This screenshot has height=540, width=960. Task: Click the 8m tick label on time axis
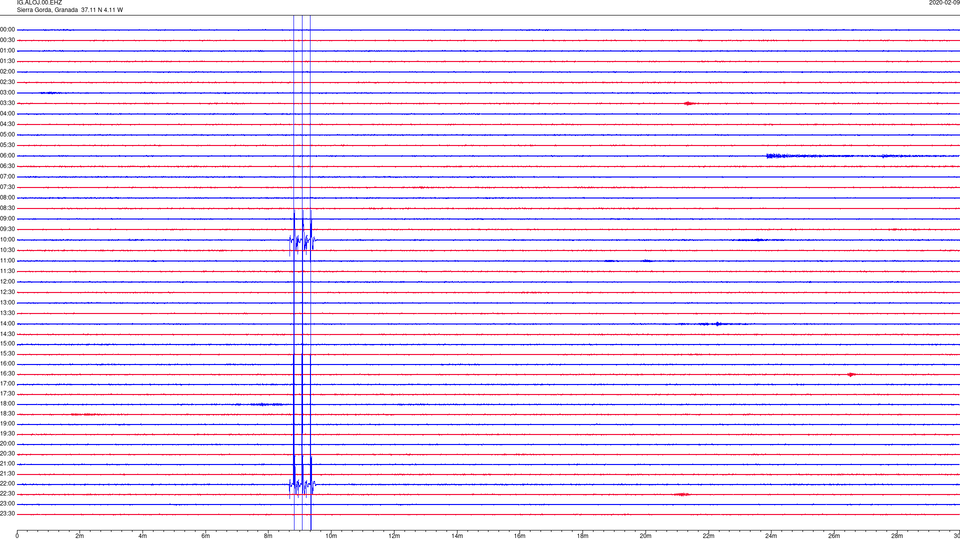click(x=268, y=536)
